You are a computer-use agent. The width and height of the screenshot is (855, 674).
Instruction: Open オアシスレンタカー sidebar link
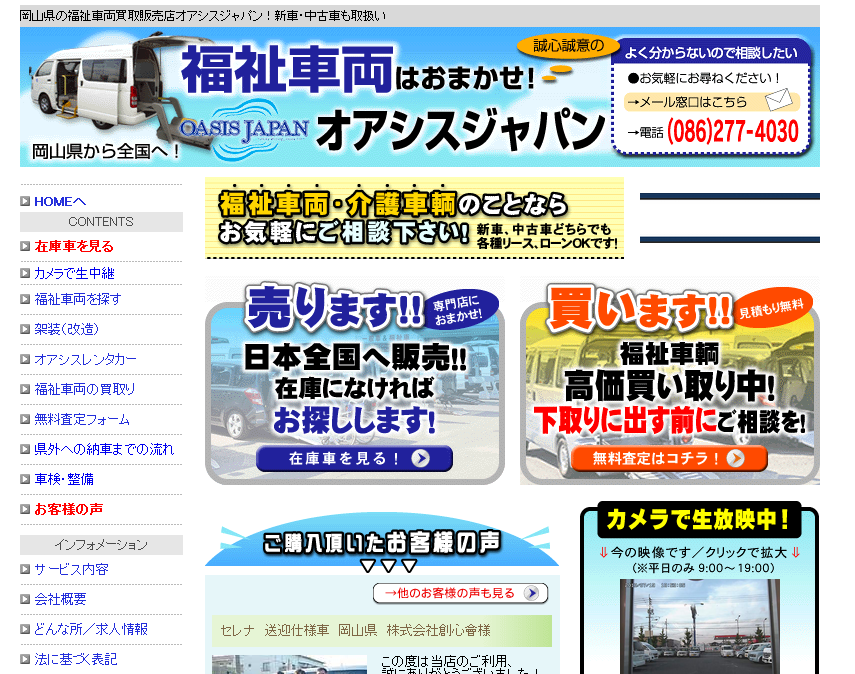(x=85, y=359)
